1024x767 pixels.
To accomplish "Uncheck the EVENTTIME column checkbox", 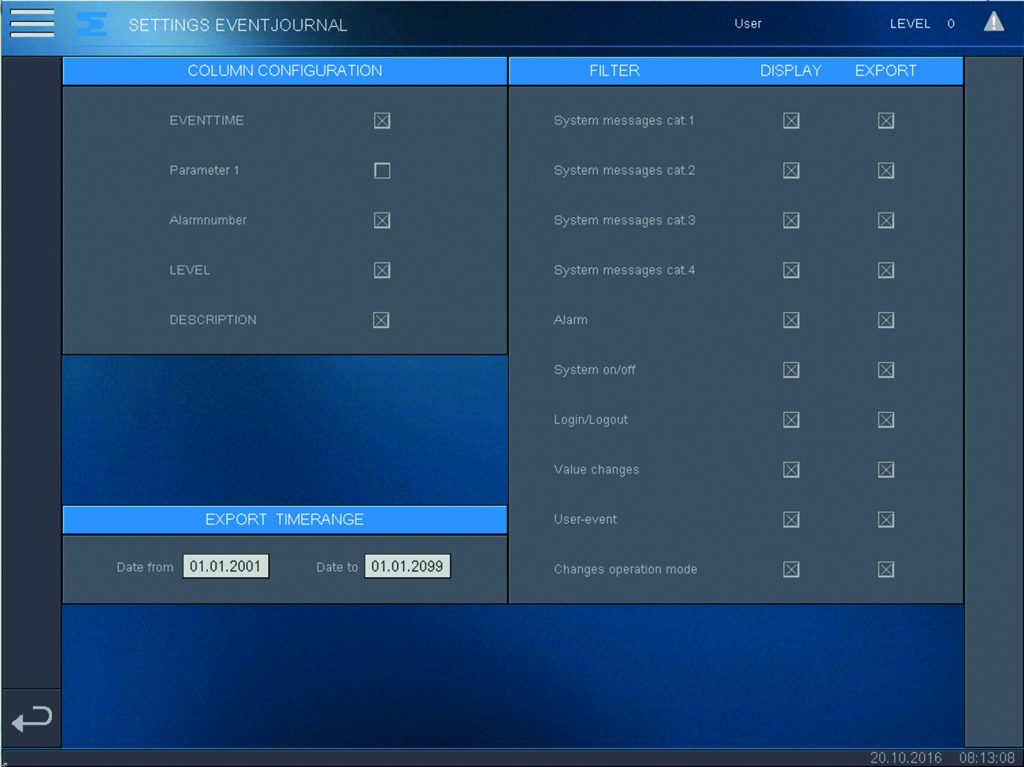I will 382,121.
